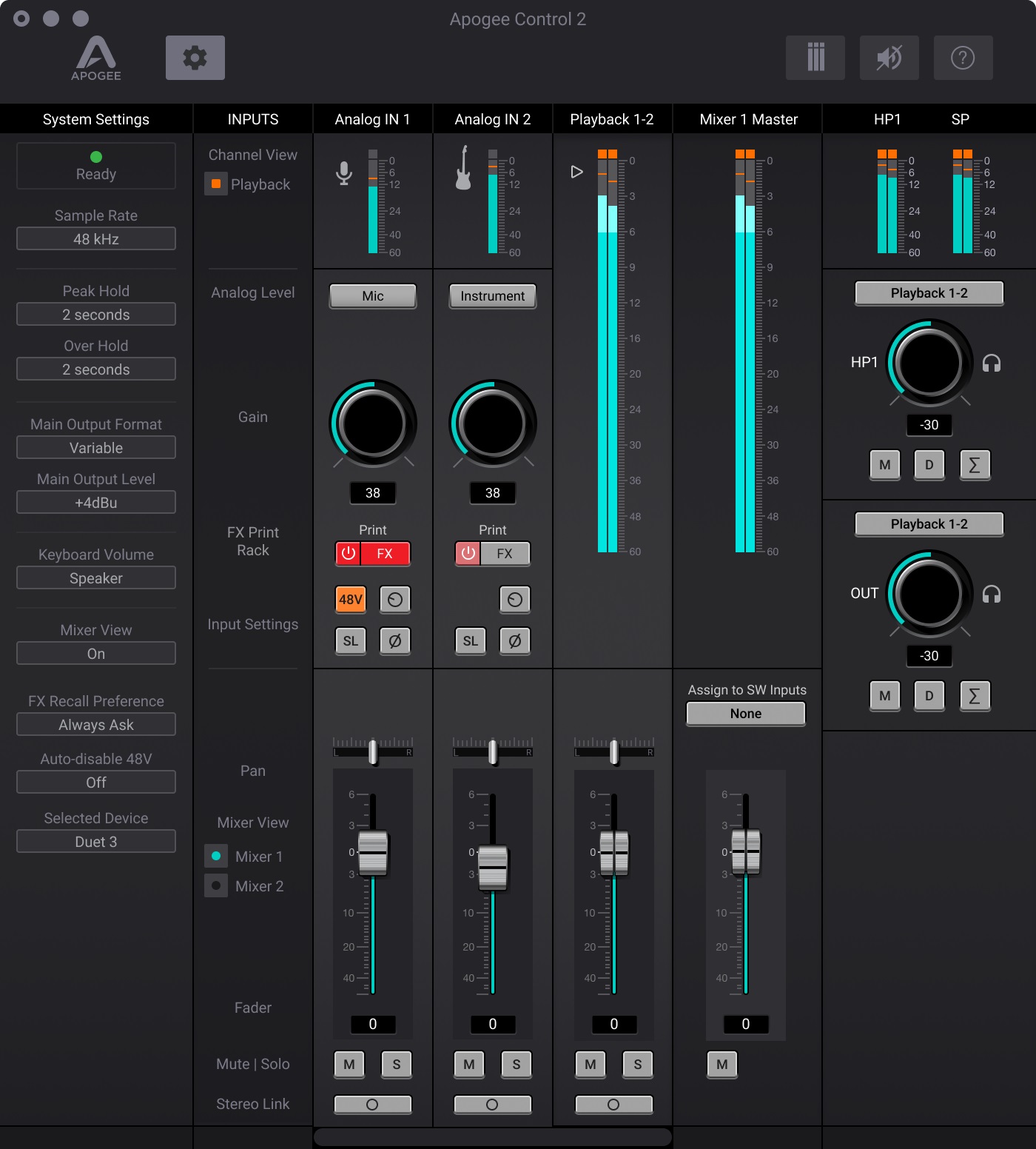Click the microphone icon on Analog IN 1
The width and height of the screenshot is (1036, 1149).
[x=343, y=172]
